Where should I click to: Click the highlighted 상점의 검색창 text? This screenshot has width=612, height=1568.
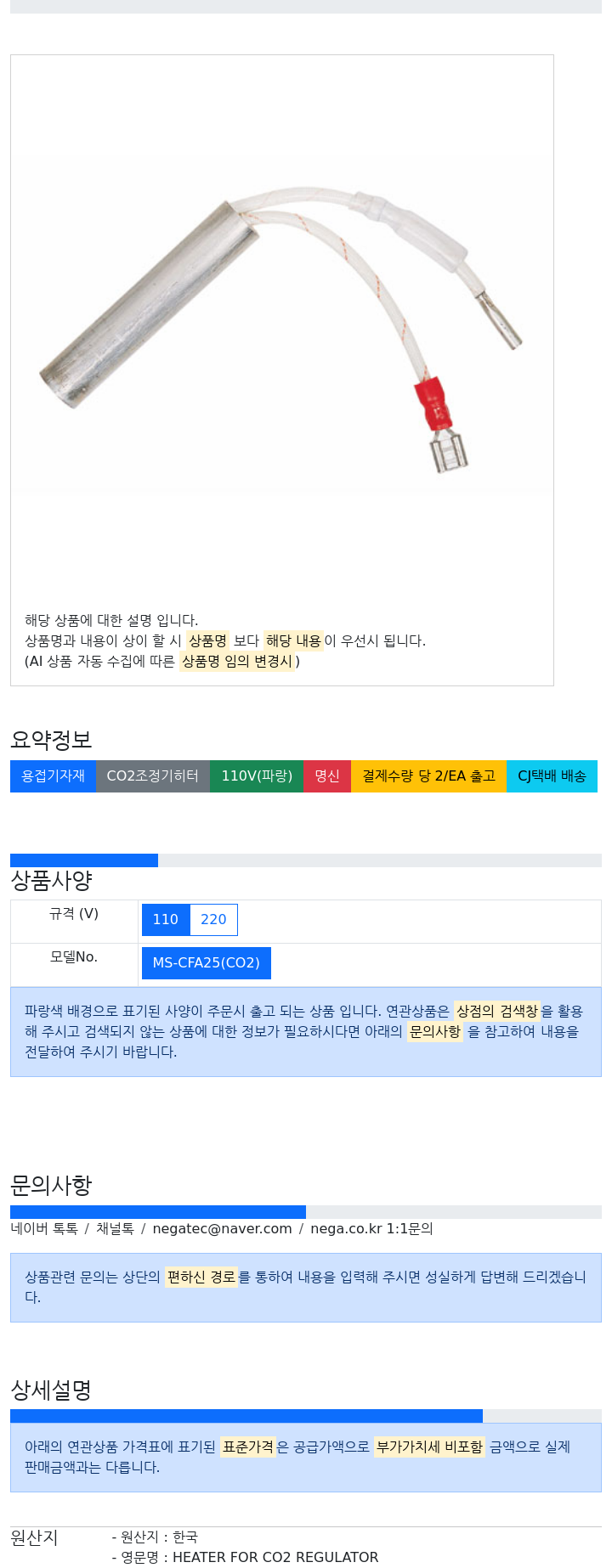[x=497, y=1012]
